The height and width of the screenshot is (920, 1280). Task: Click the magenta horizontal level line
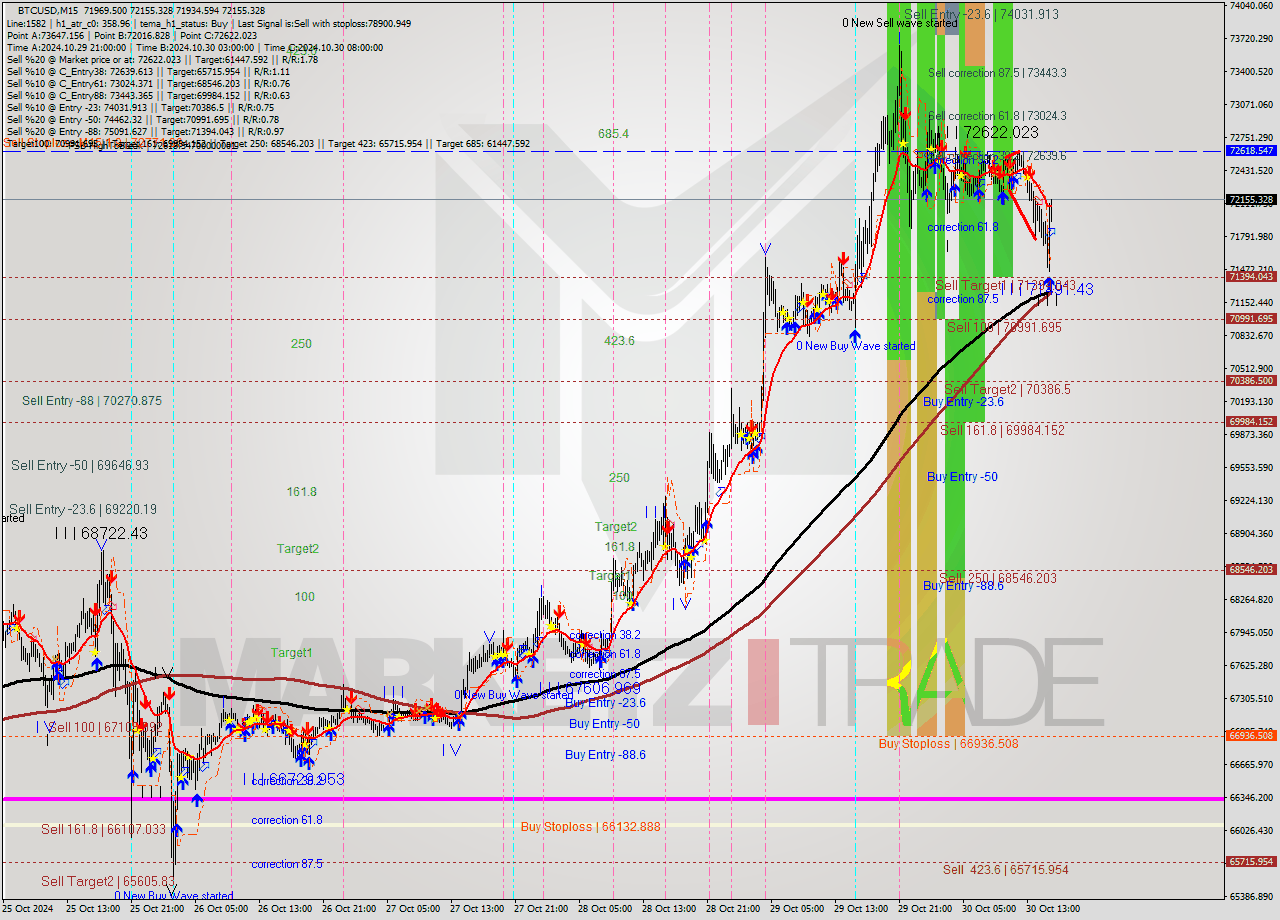[612, 798]
